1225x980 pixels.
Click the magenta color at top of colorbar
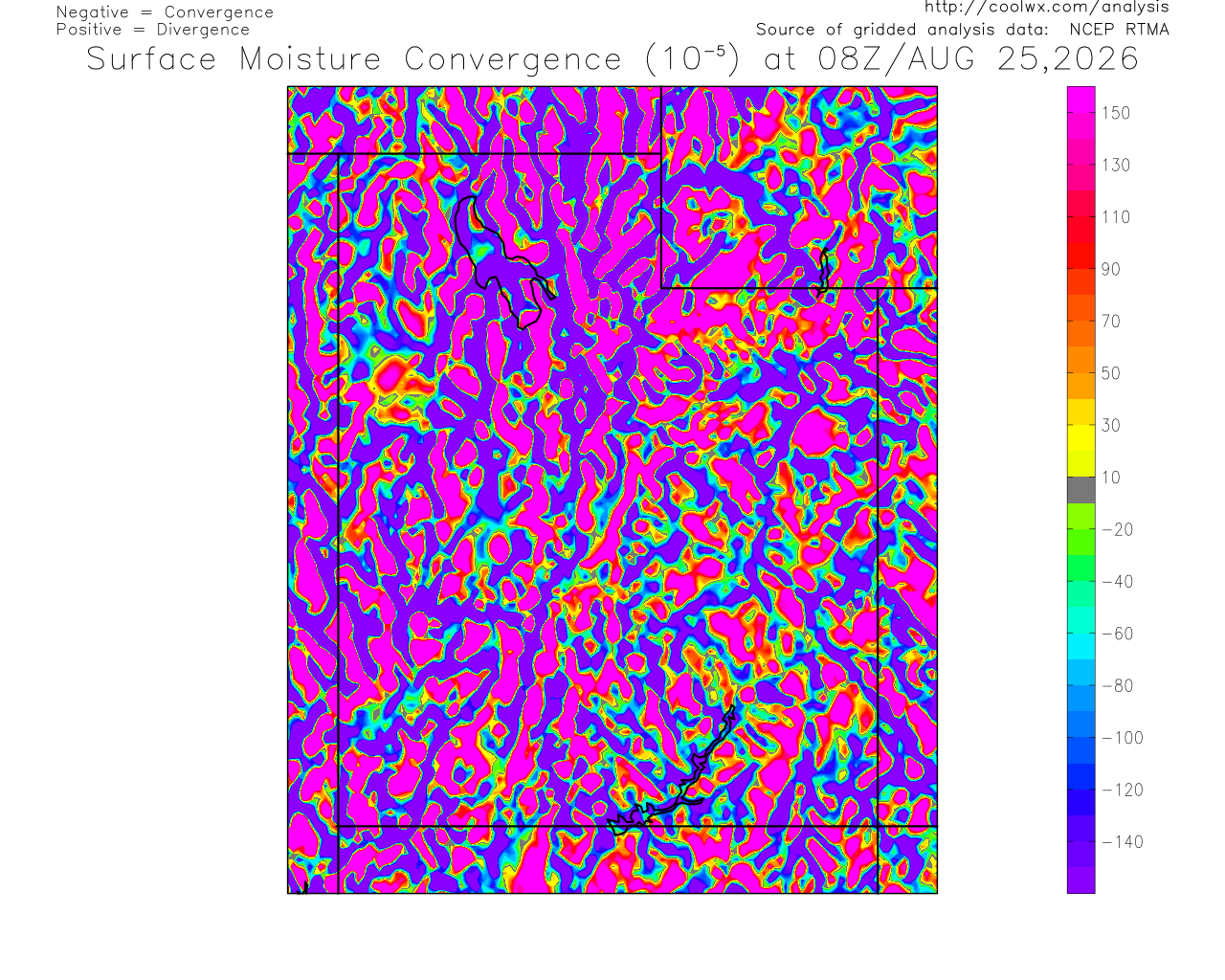(x=1081, y=100)
